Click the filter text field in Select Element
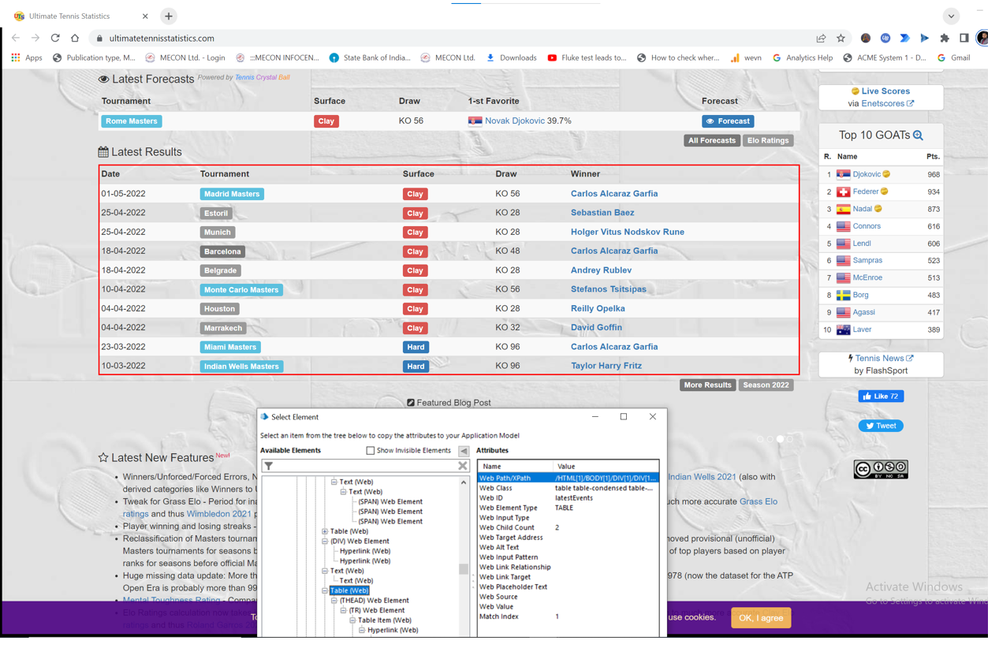This screenshot has width=999, height=655. pos(365,466)
